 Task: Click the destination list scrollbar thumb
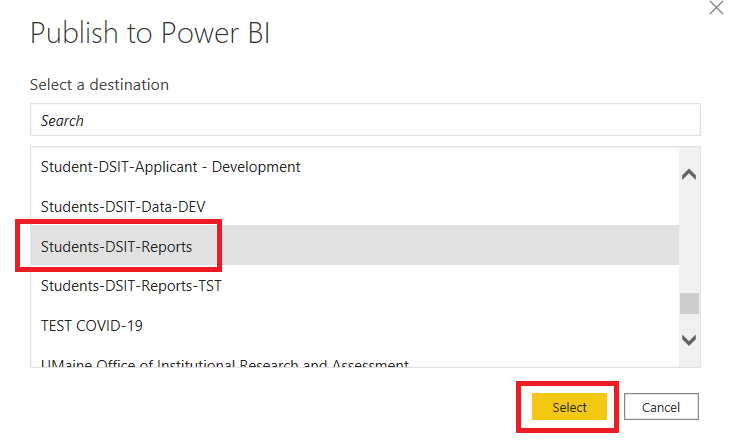(x=689, y=304)
